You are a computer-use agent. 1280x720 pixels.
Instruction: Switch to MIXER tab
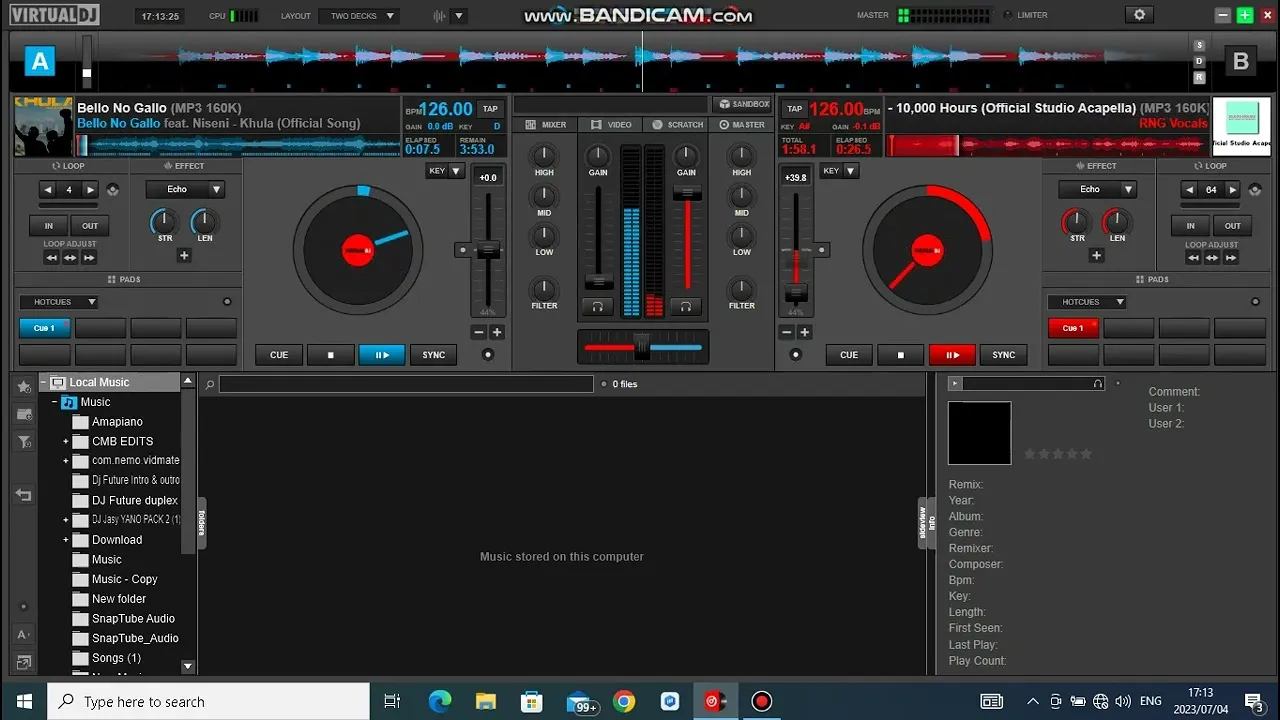545,125
